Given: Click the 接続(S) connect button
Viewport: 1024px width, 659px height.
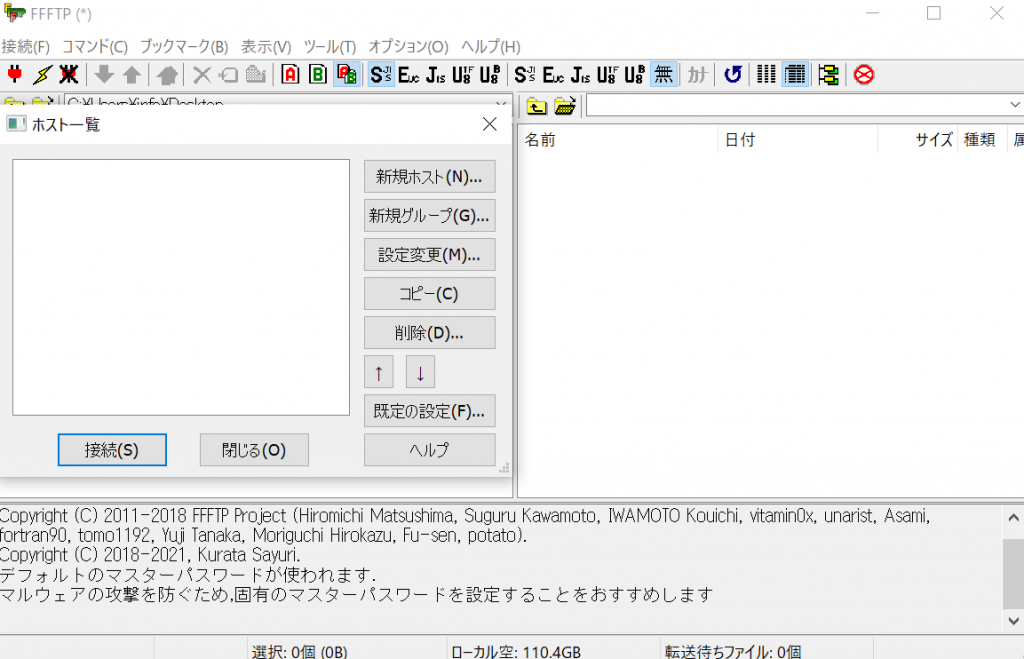Looking at the screenshot, I should (112, 450).
